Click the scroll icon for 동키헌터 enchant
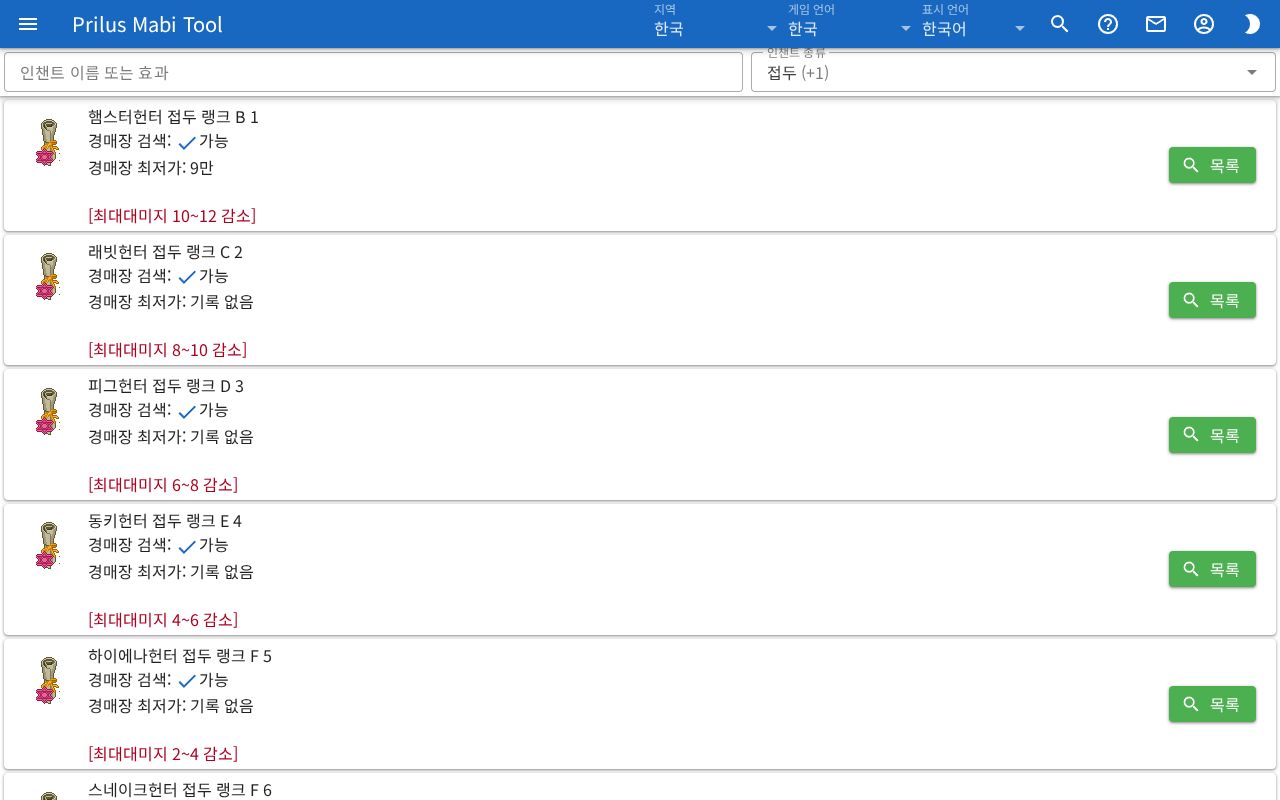Viewport: 1280px width, 800px height. click(x=48, y=546)
